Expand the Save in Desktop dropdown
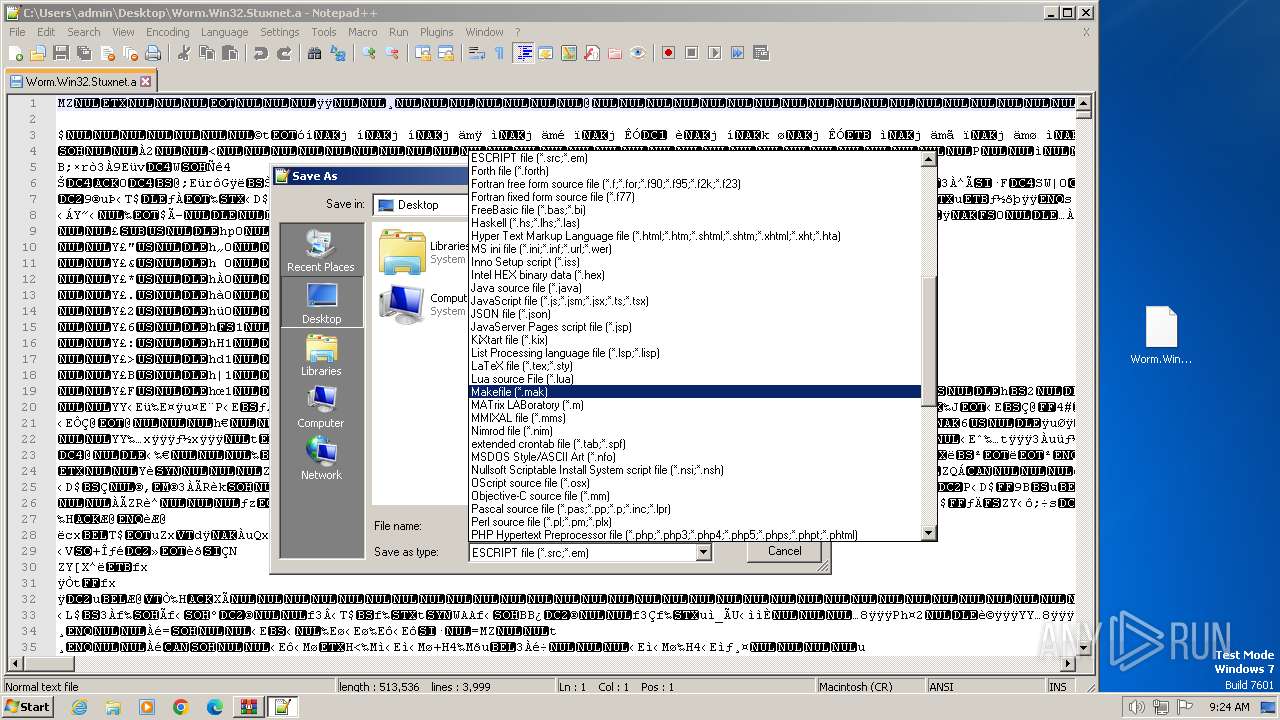1280x720 pixels. pos(420,205)
